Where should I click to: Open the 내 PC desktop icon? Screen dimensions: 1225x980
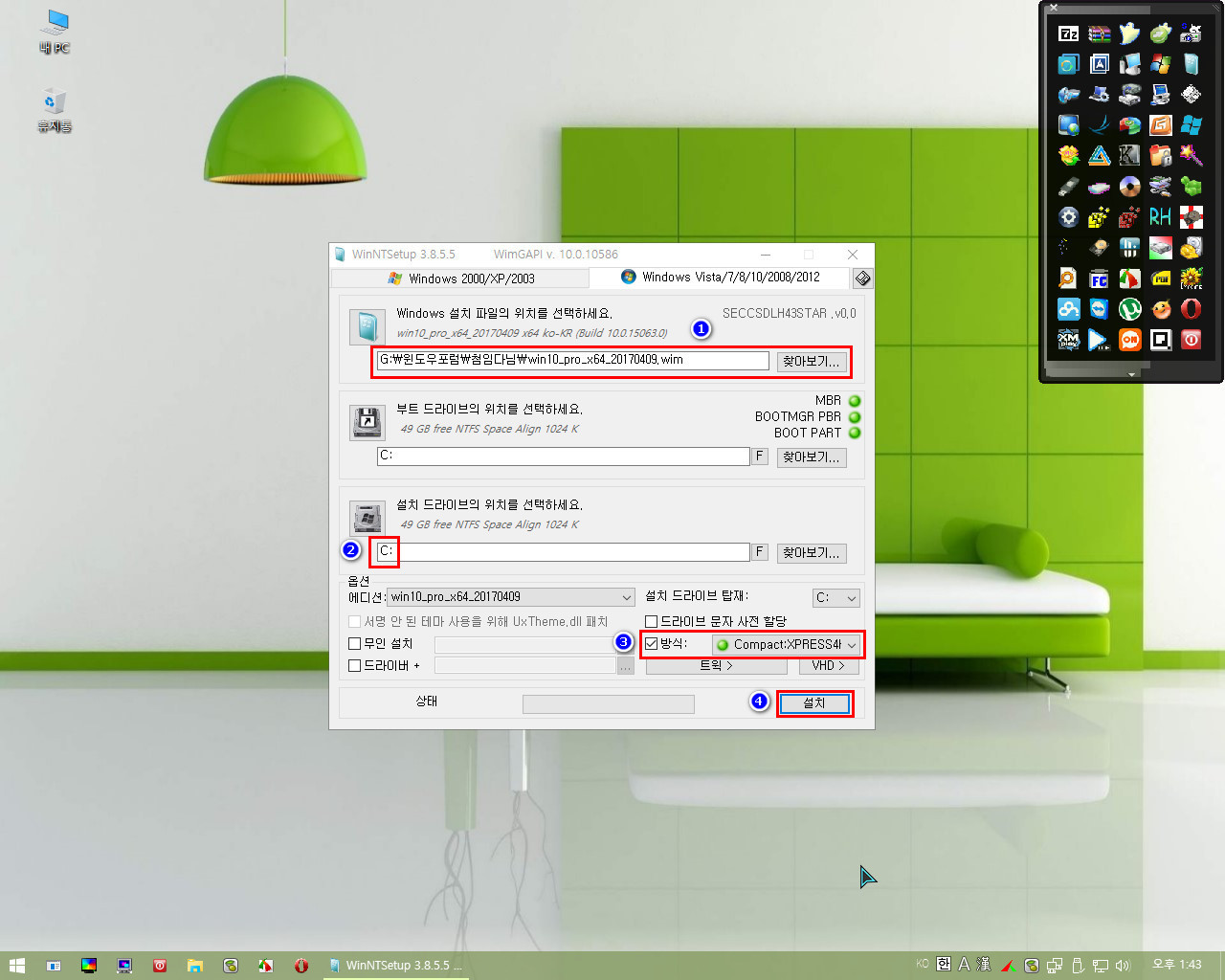(x=55, y=32)
